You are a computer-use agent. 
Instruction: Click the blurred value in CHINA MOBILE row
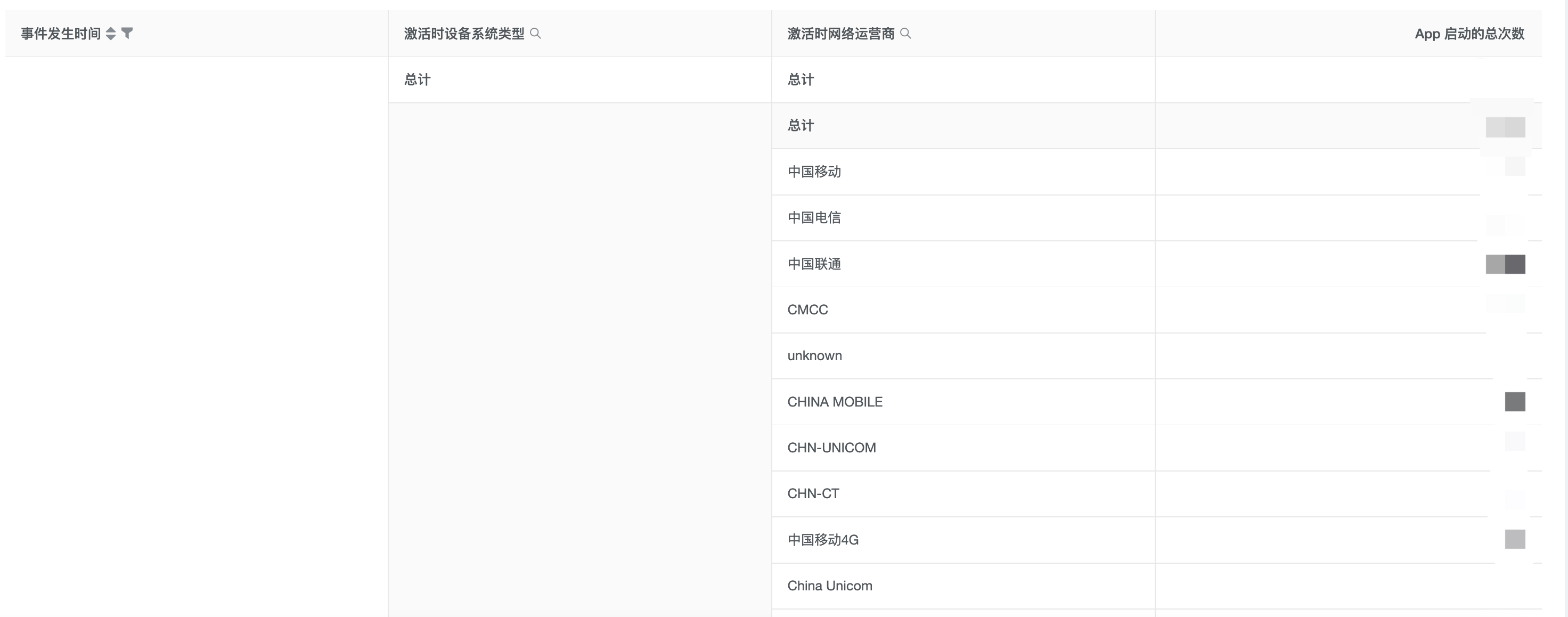coord(1515,402)
